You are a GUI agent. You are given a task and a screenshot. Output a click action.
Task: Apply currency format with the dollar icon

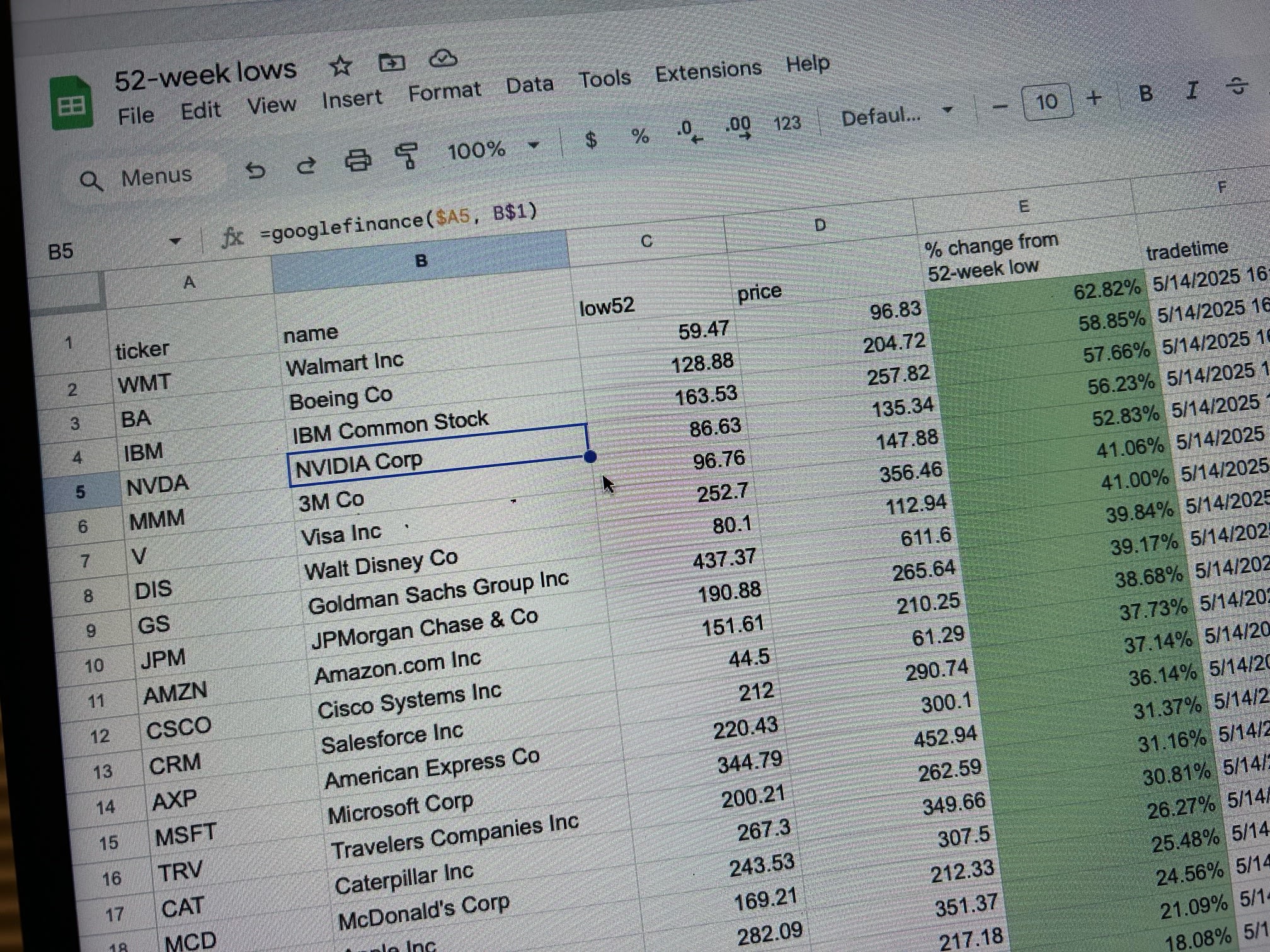(590, 139)
